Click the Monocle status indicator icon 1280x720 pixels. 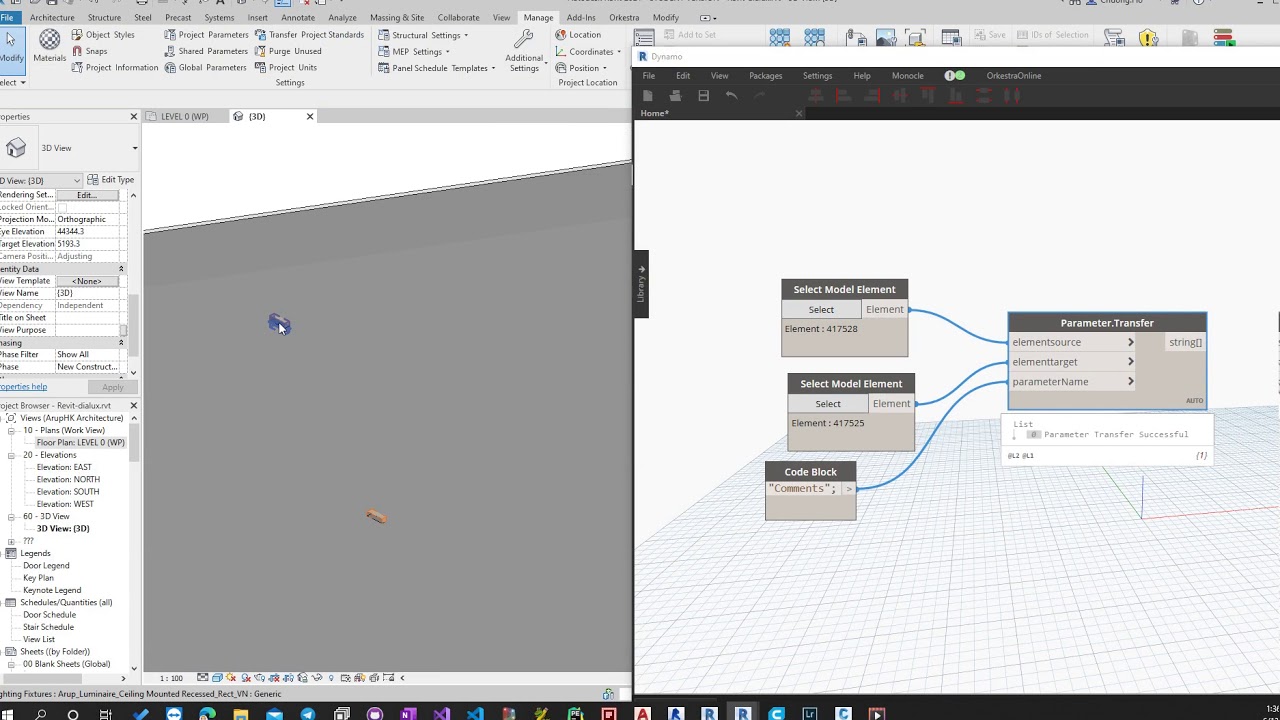click(x=955, y=76)
